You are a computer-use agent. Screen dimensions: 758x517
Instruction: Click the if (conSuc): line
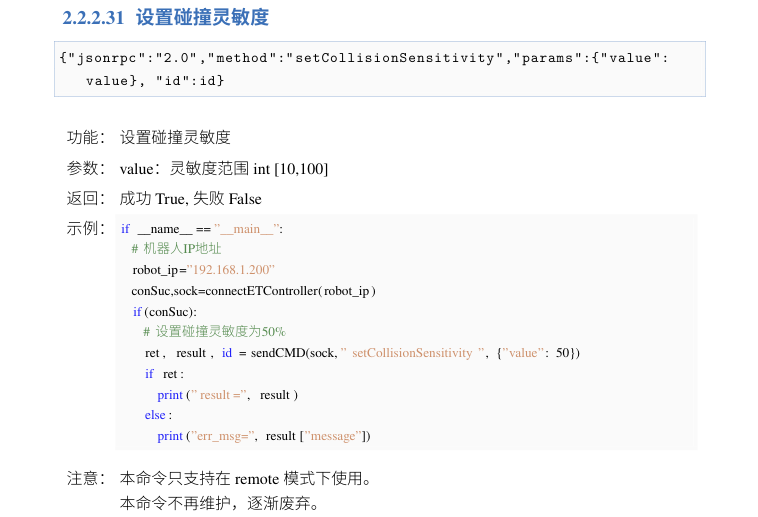coord(164,311)
